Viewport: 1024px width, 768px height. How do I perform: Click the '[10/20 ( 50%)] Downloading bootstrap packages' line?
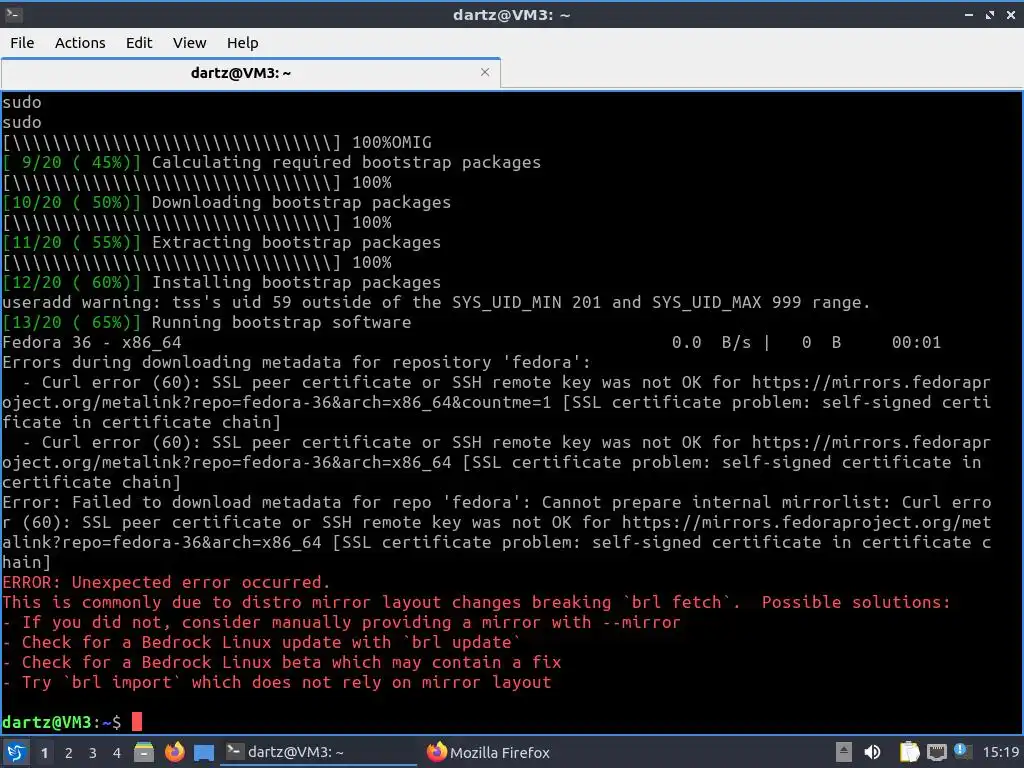[x=227, y=202]
